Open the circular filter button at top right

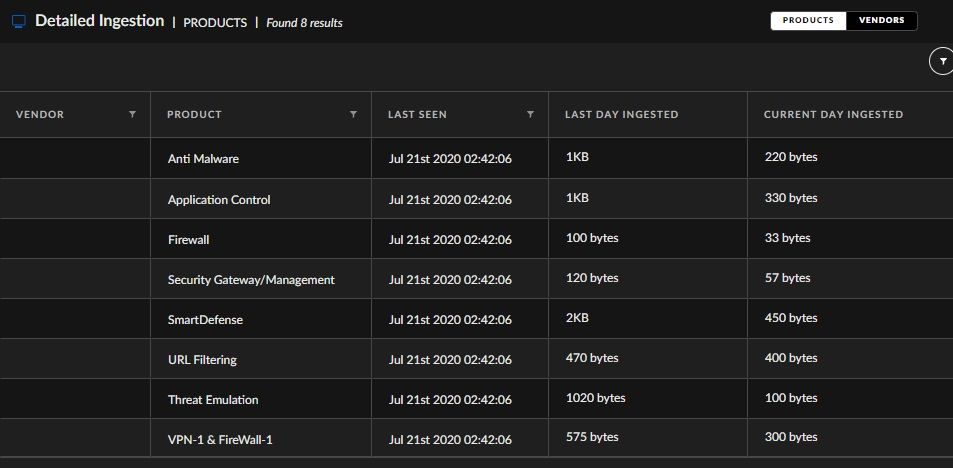(940, 62)
